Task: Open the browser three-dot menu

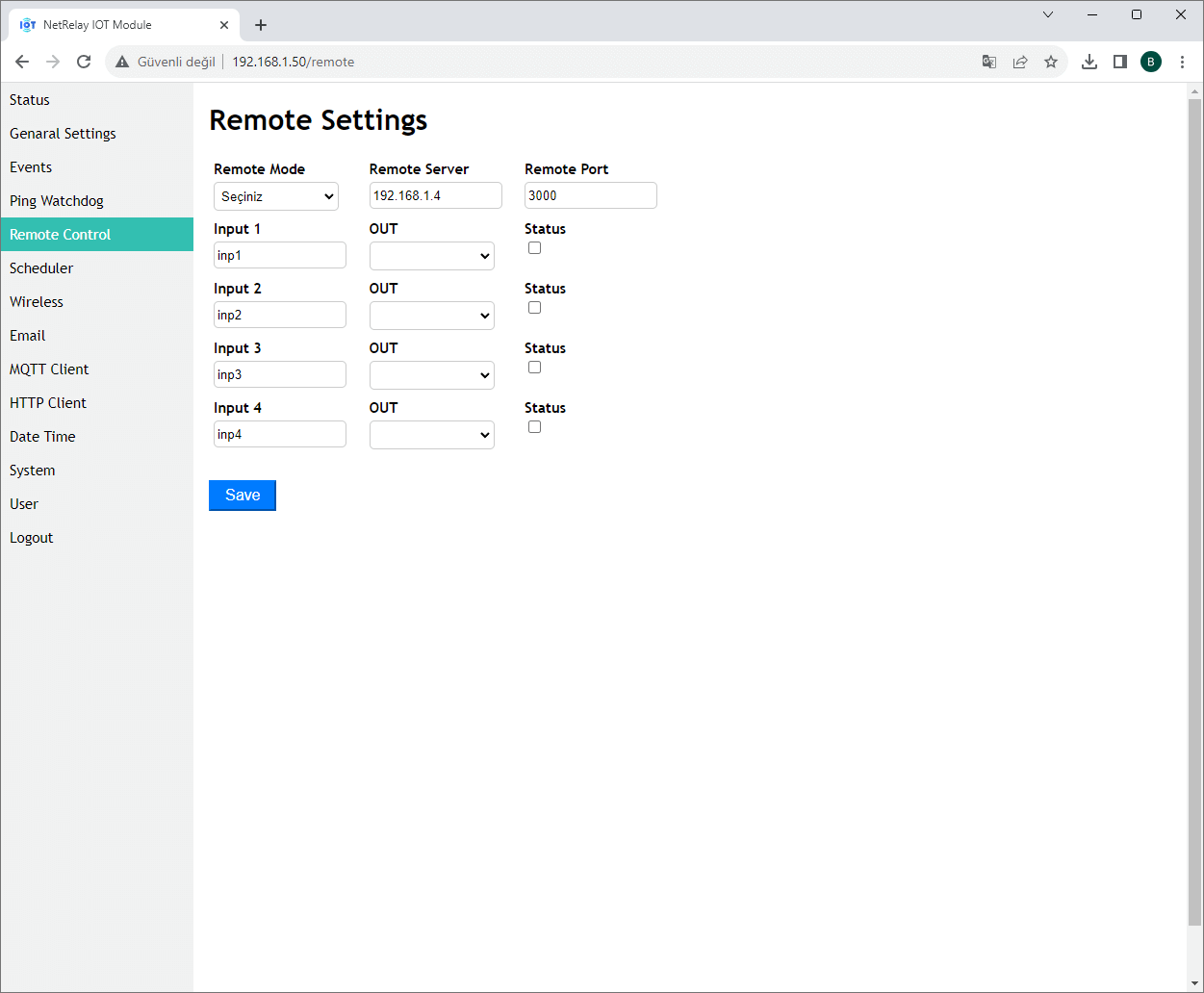Action: coord(1182,61)
